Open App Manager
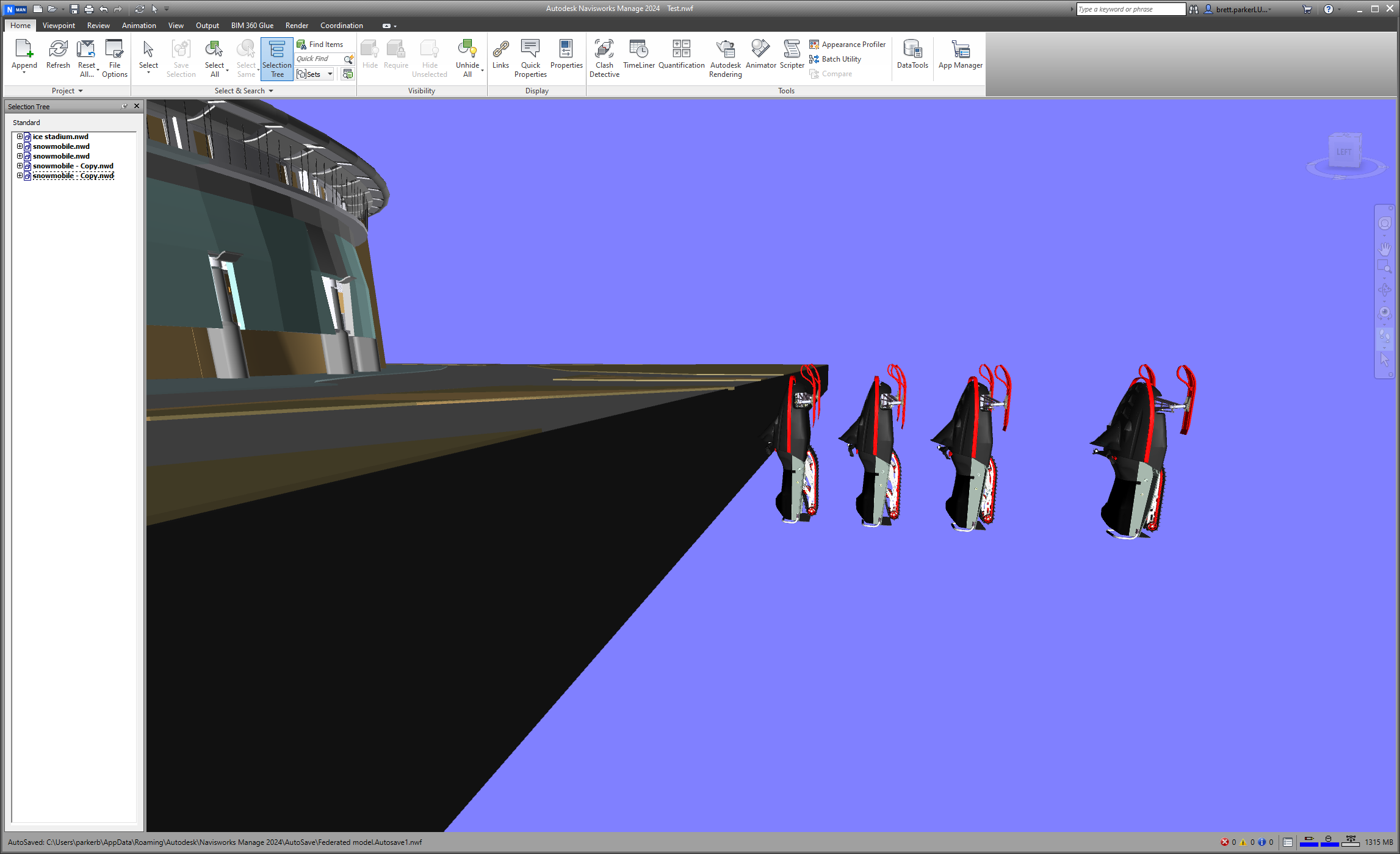This screenshot has width=1400, height=854. [960, 55]
